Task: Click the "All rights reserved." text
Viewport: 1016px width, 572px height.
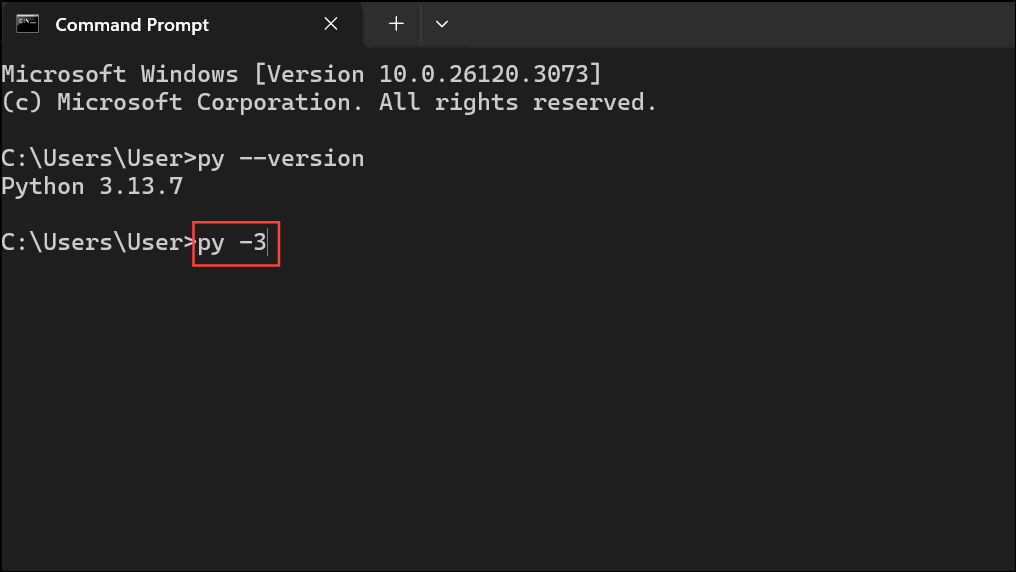Action: pyautogui.click(x=518, y=102)
